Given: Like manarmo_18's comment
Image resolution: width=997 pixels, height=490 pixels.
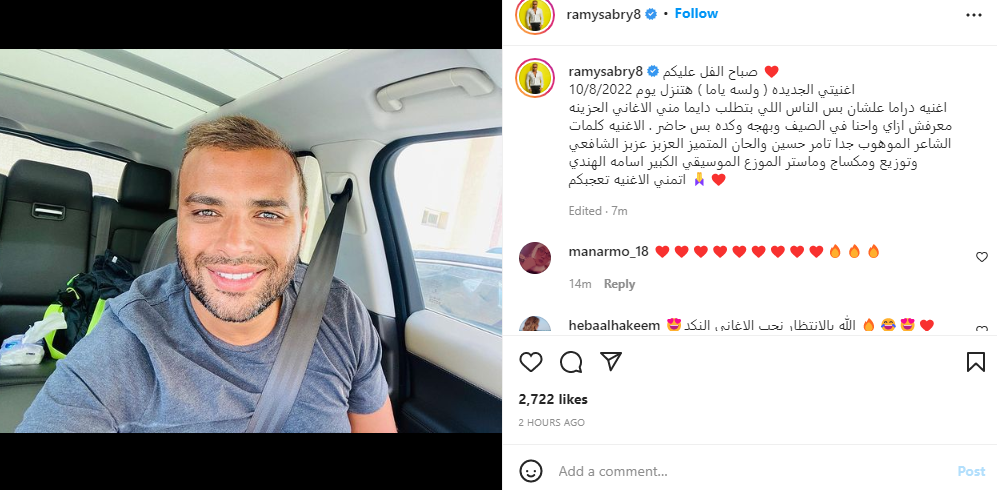Looking at the screenshot, I should pyautogui.click(x=982, y=257).
